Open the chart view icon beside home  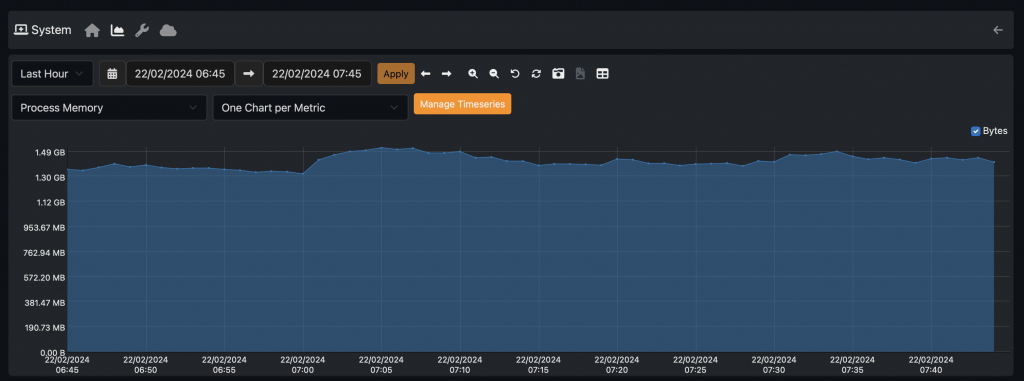[x=118, y=31]
